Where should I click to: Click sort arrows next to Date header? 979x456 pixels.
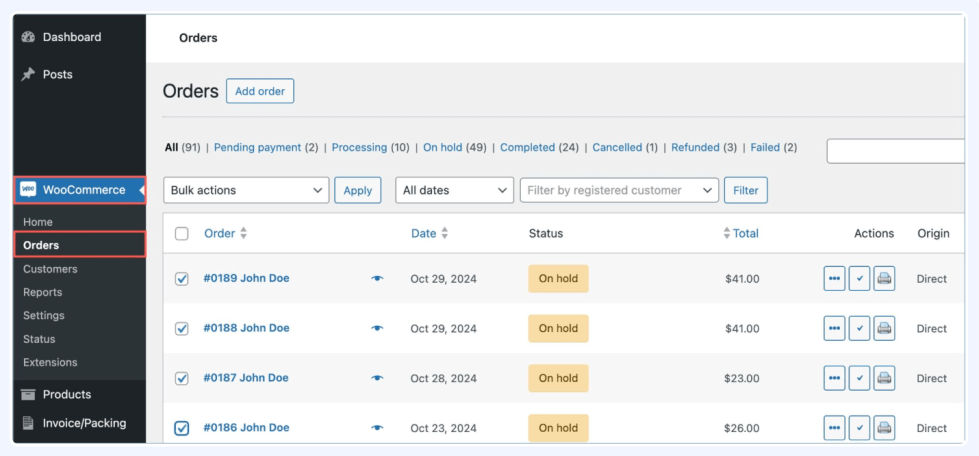coord(445,234)
